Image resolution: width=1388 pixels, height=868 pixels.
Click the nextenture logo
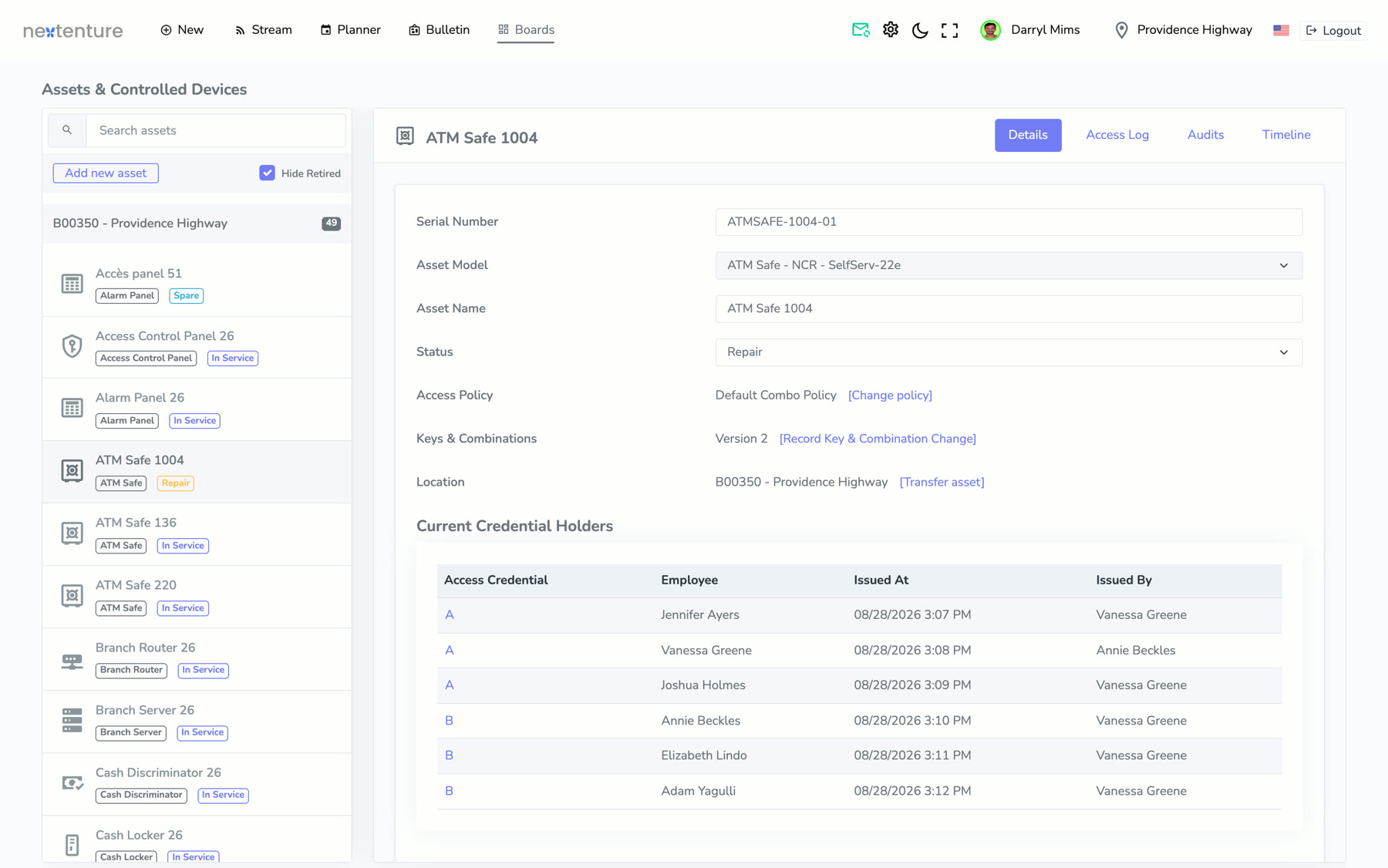point(72,31)
